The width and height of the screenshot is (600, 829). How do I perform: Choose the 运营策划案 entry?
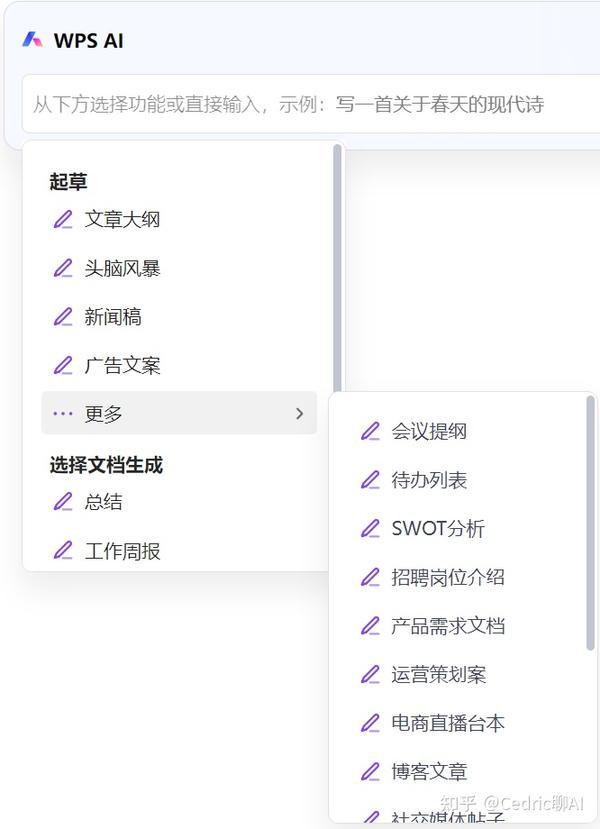[432, 674]
